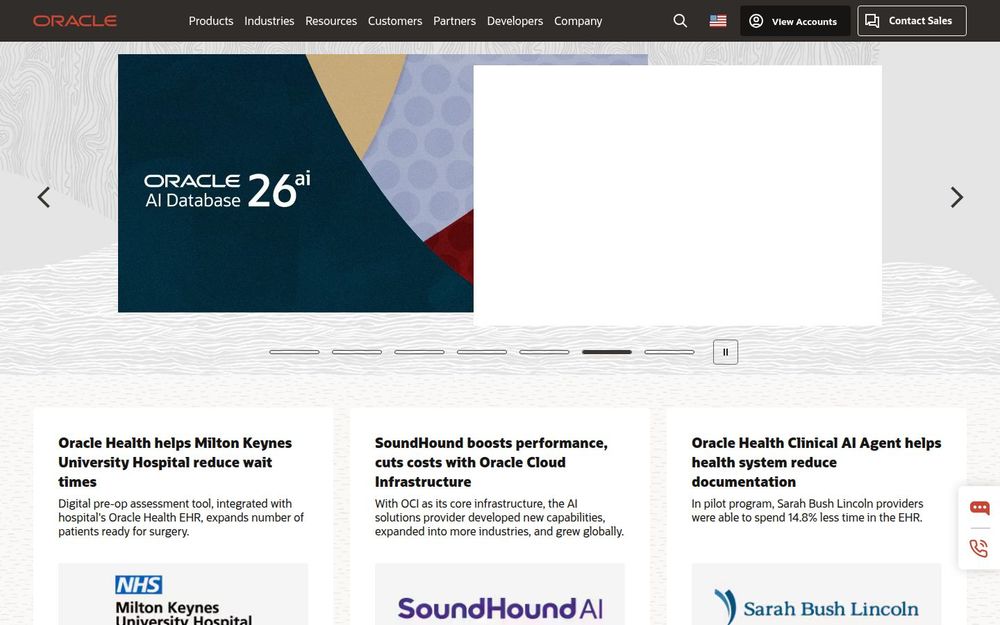Click the NHS Milton Keynes logo thumbnail
Screen dimensions: 1000x625
click(x=183, y=594)
